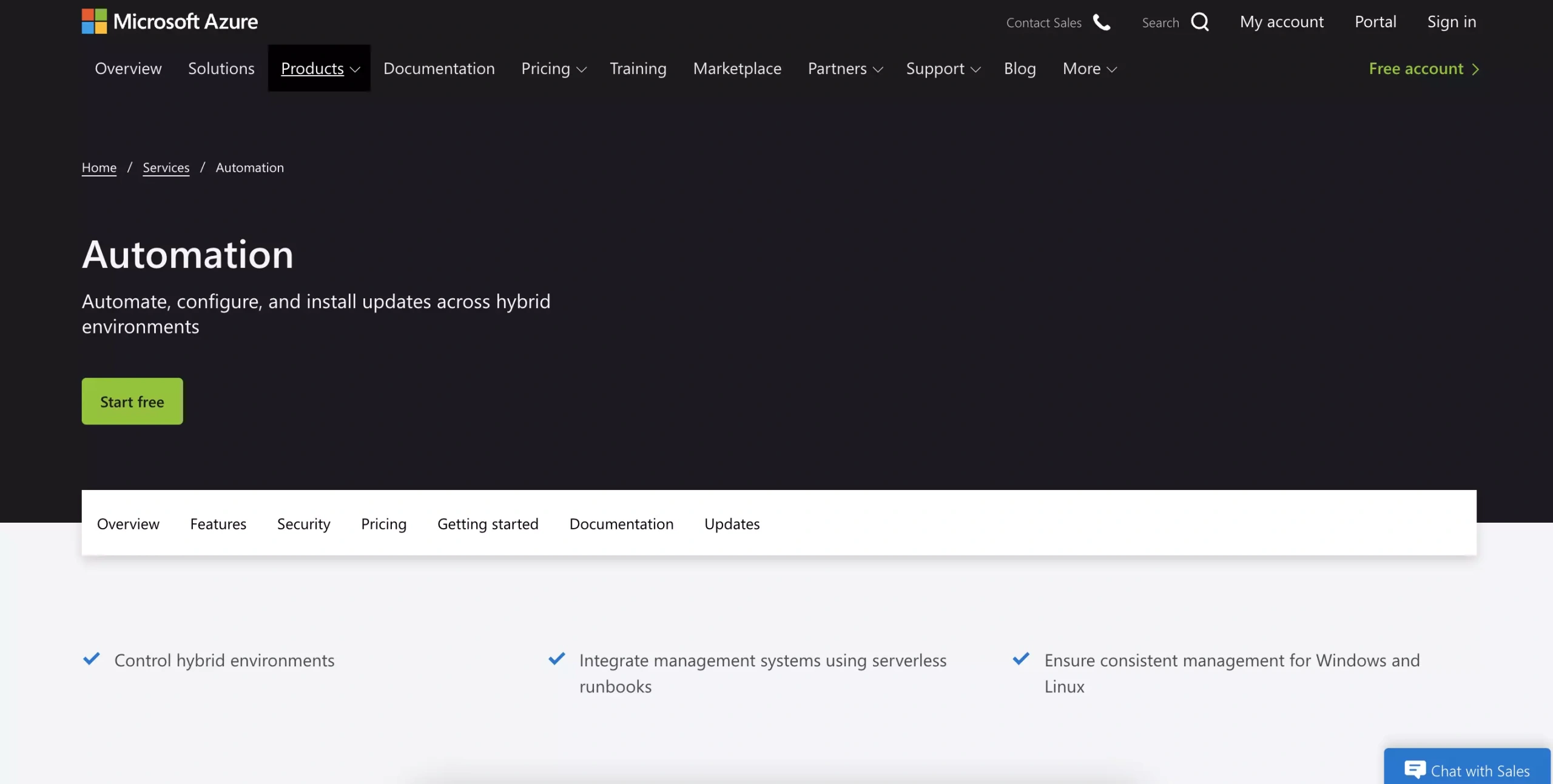Image resolution: width=1553 pixels, height=784 pixels.
Task: Go to the Marketplace menu item
Action: click(737, 69)
